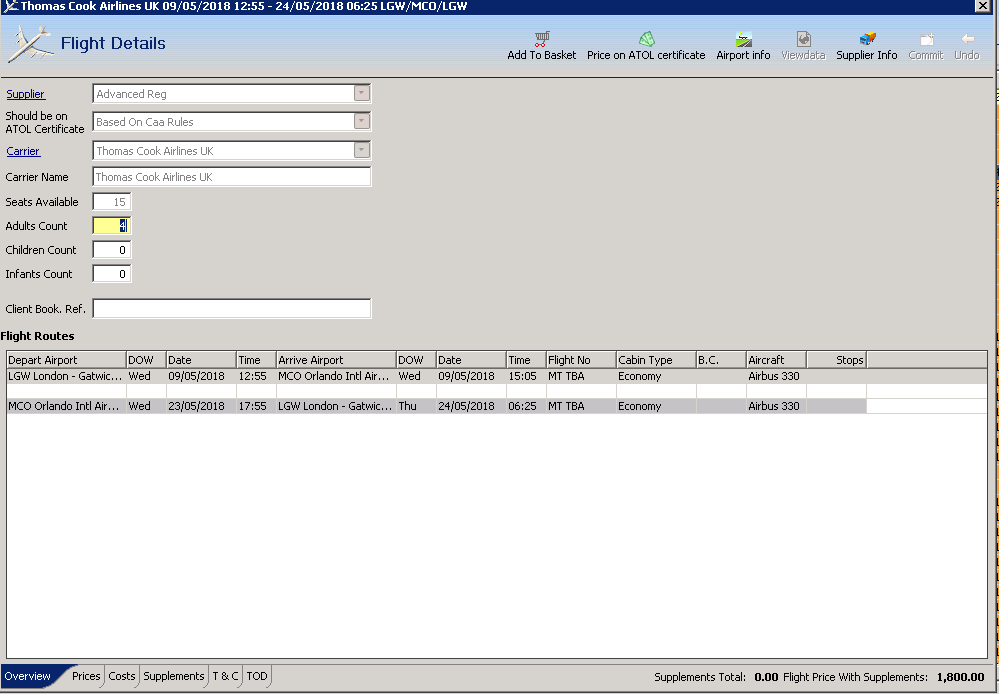Screen dimensions: 999x694
Task: Click the 09/05/2018 departure date cell
Action: (201, 376)
